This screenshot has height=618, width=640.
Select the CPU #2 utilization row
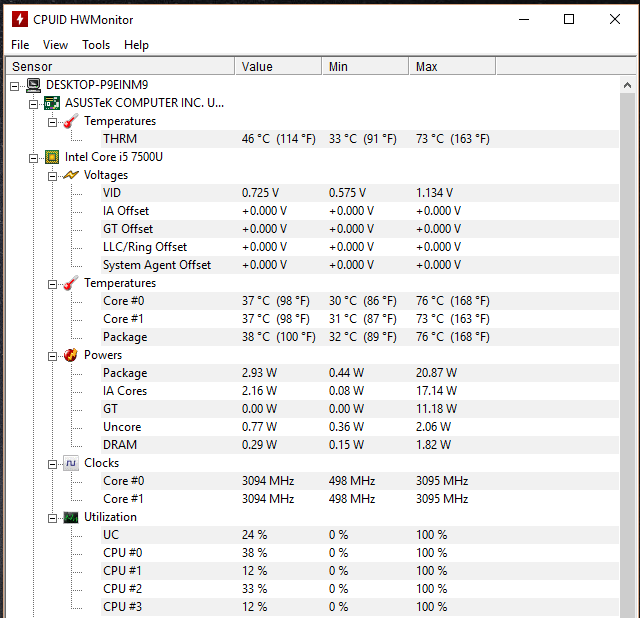[x=360, y=589]
